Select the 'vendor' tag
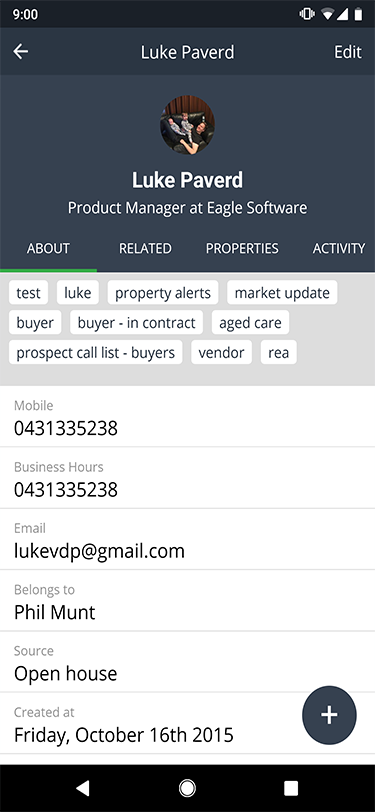Image resolution: width=375 pixels, height=812 pixels. pyautogui.click(x=221, y=353)
